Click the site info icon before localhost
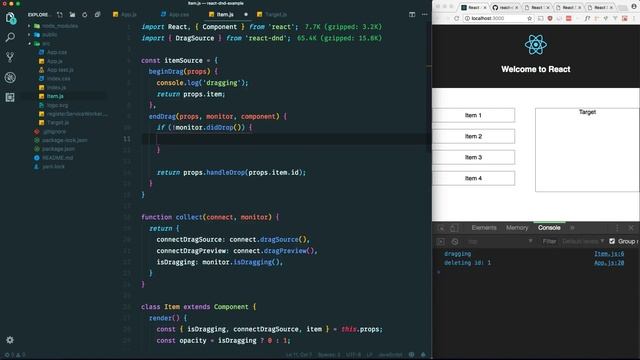Viewport: 640px width, 360px height. [467, 18]
